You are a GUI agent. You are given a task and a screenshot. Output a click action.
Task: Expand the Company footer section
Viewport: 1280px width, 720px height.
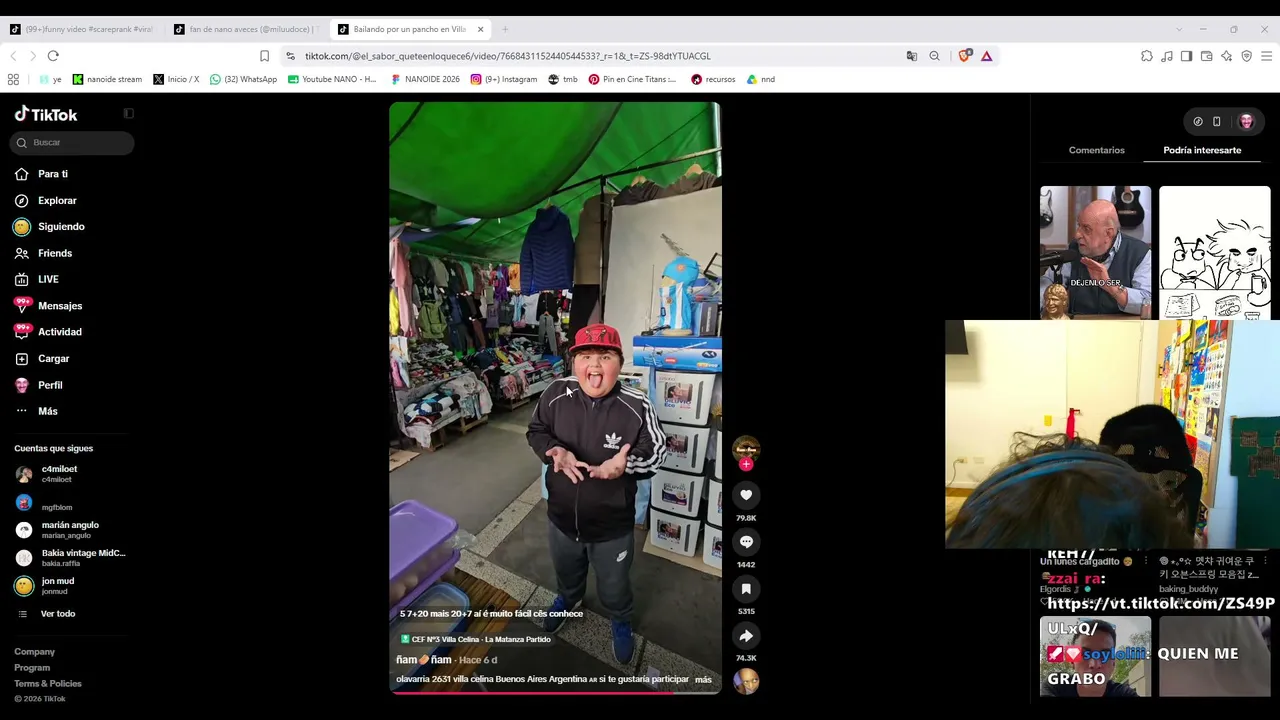35,652
